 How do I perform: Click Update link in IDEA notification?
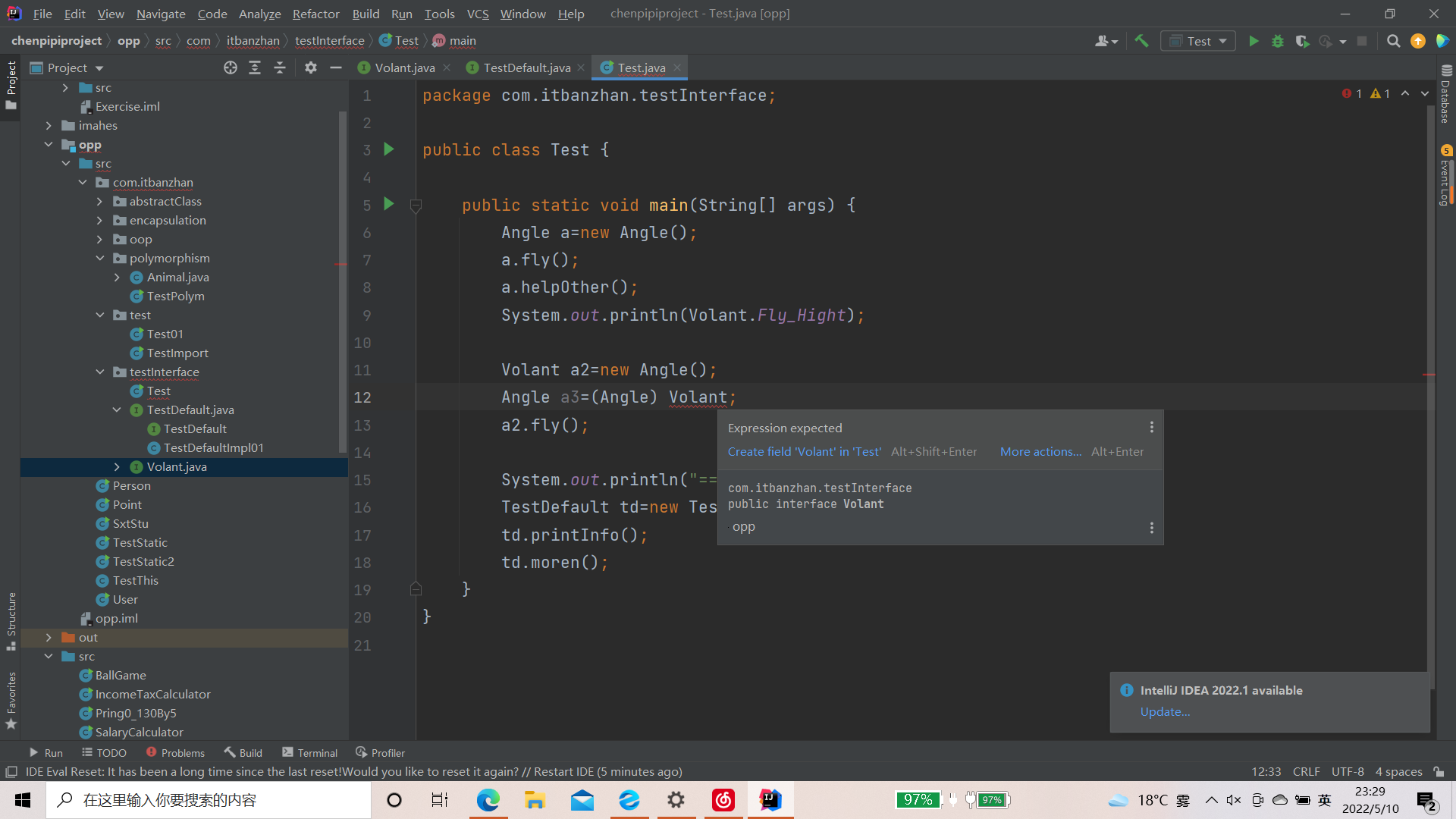pyautogui.click(x=1165, y=711)
